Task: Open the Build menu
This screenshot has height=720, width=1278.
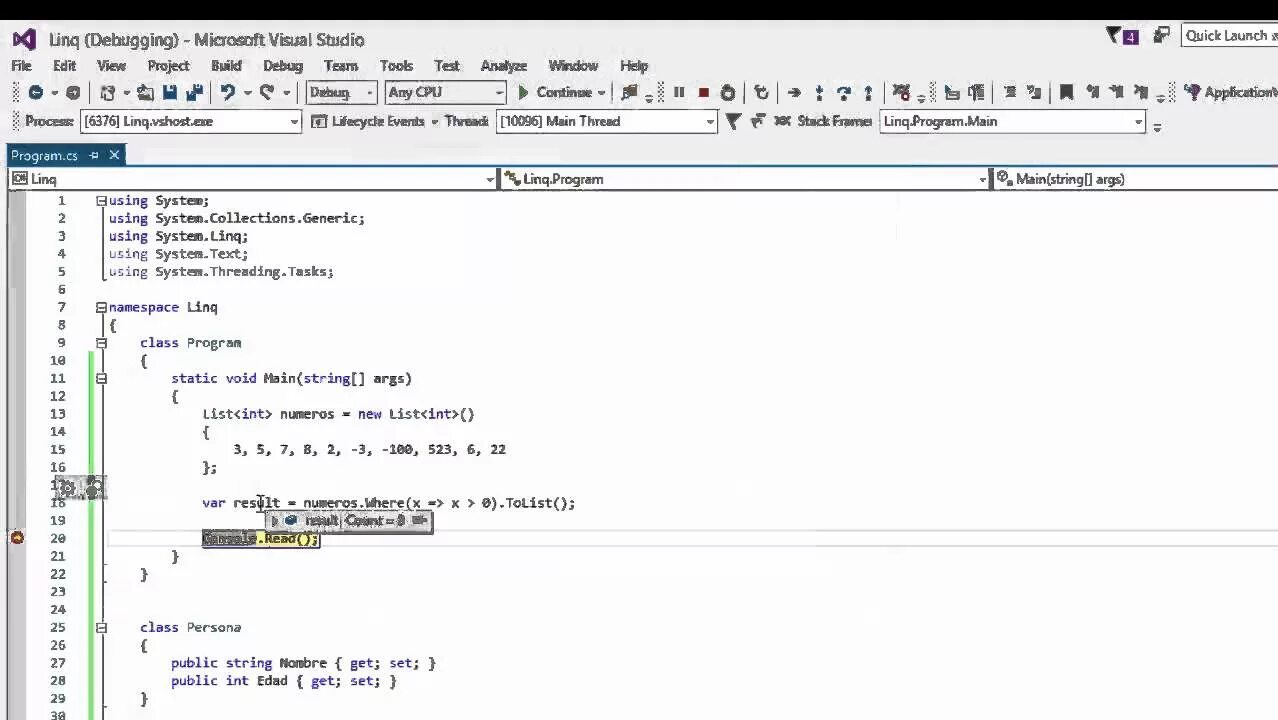Action: [226, 66]
